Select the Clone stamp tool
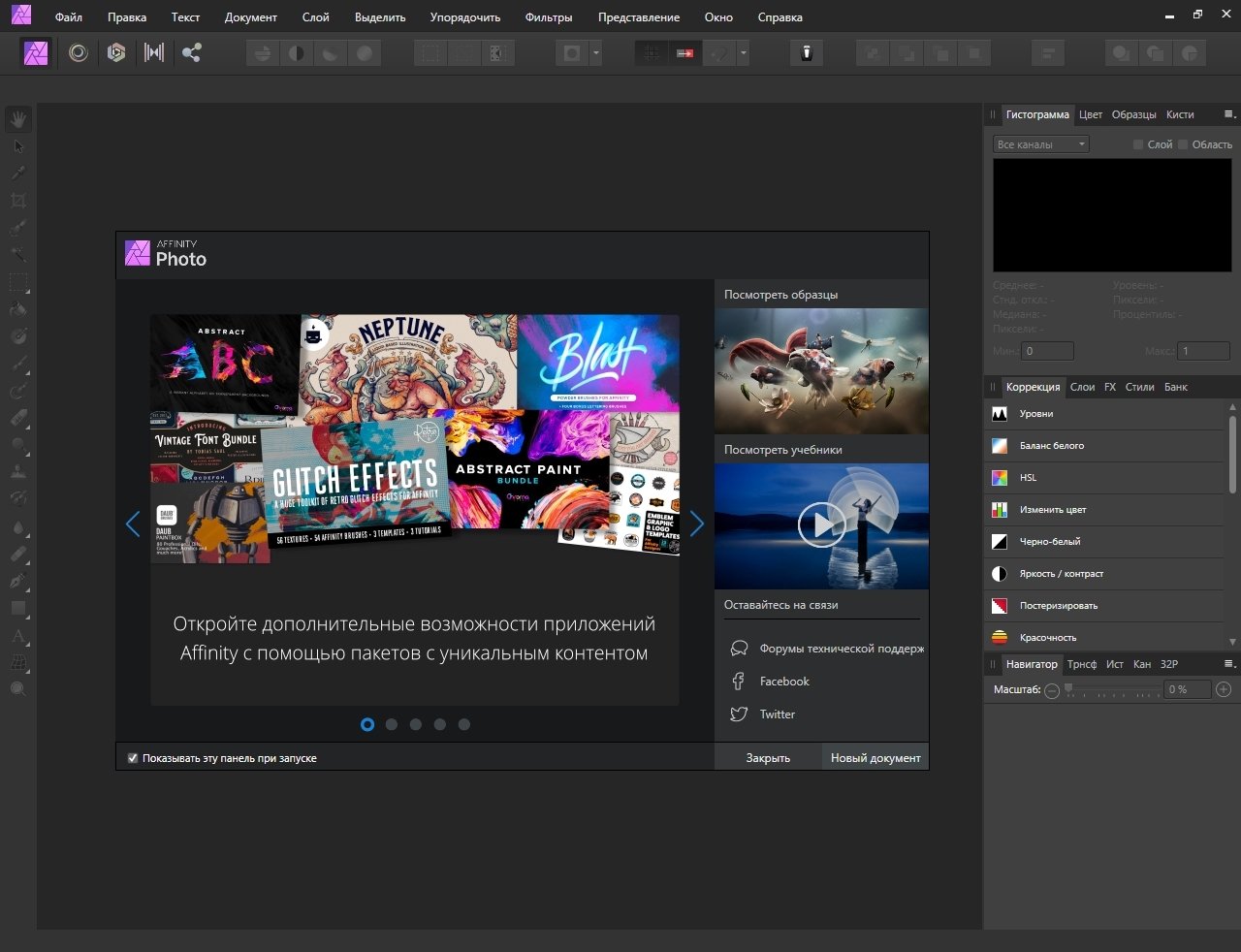 click(x=18, y=472)
